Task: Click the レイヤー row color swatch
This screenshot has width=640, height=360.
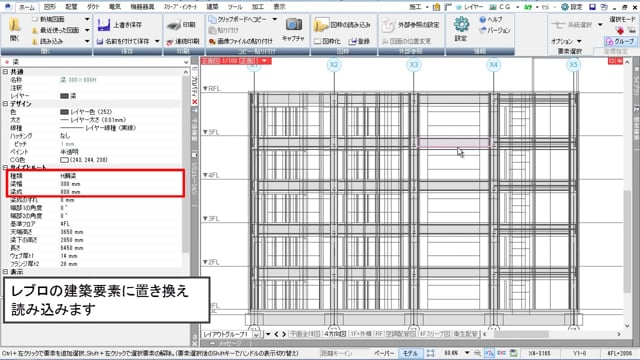Action: 64,96
